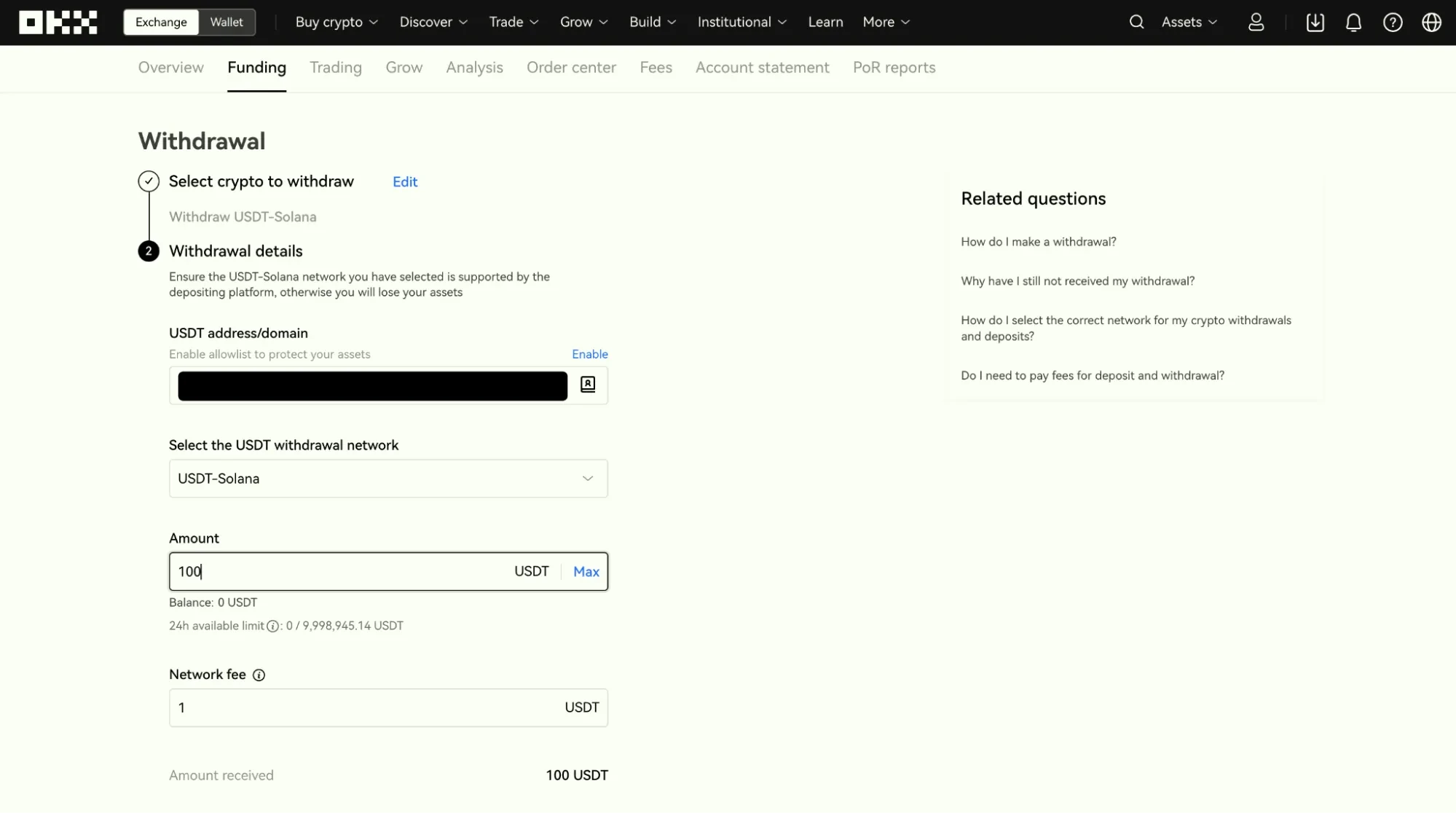Screen dimensions: 1456x813
Task: Open 'How do I make a withdrawal?'
Action: (1038, 242)
